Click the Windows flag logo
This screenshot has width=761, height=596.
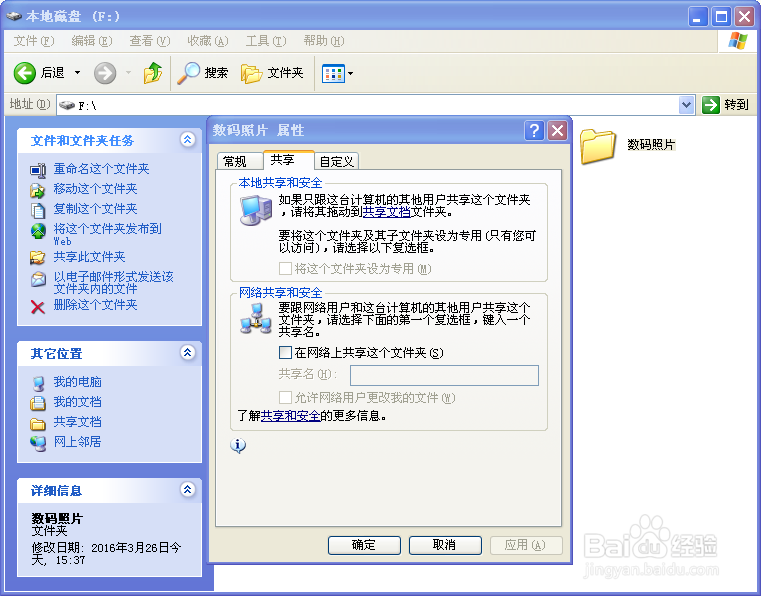point(738,41)
